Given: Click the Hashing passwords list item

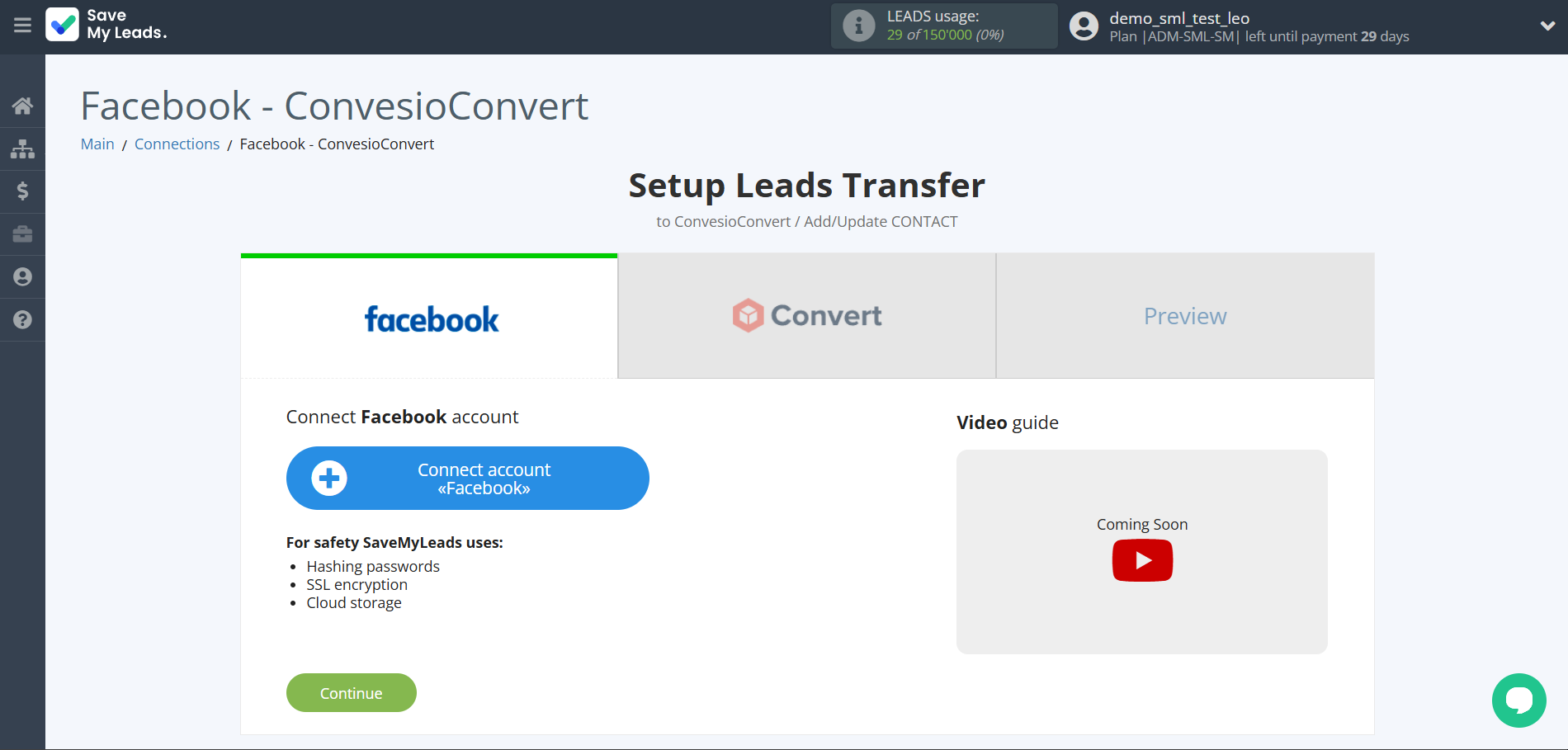Looking at the screenshot, I should (x=373, y=567).
